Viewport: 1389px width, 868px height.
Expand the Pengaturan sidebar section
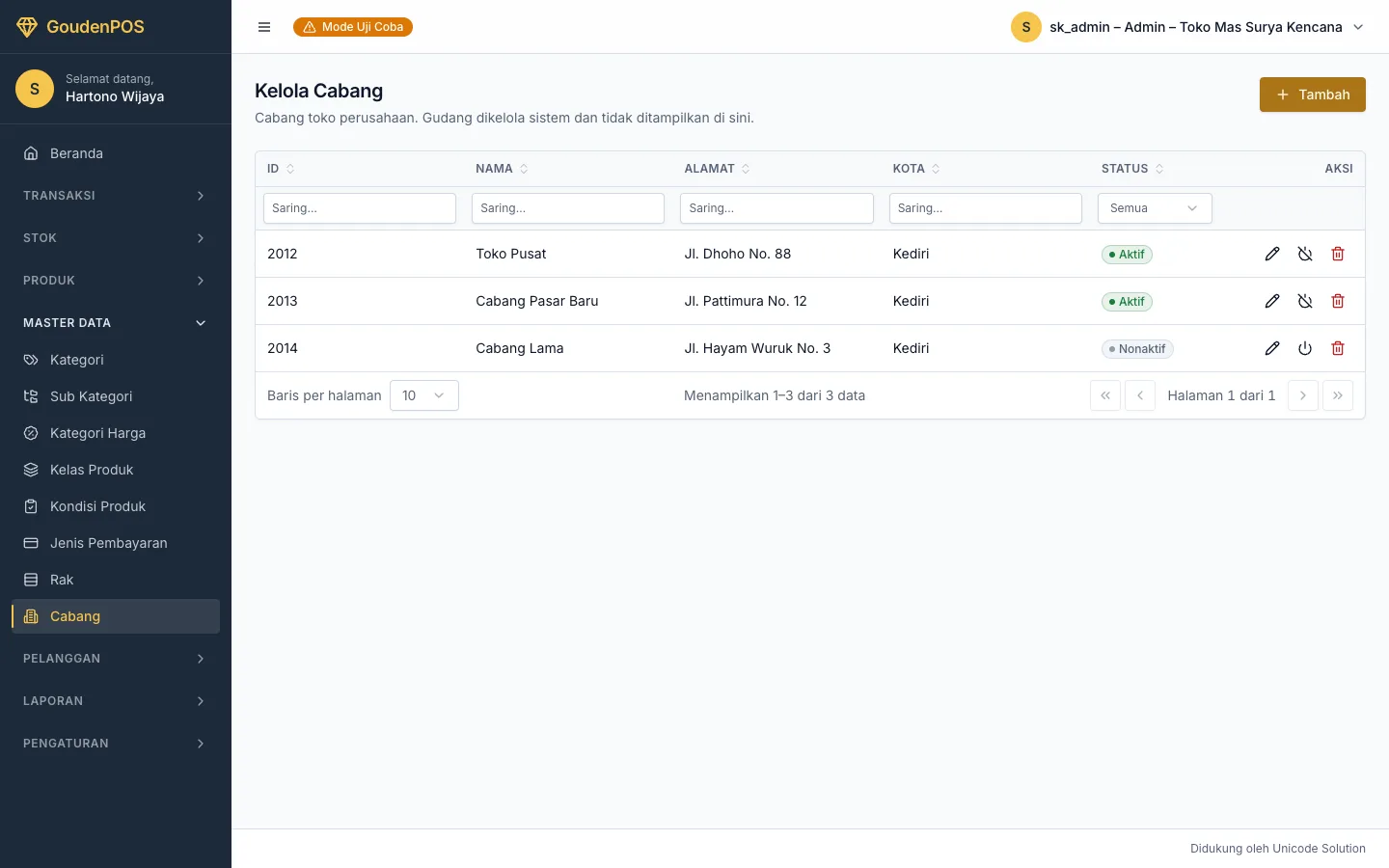(116, 744)
